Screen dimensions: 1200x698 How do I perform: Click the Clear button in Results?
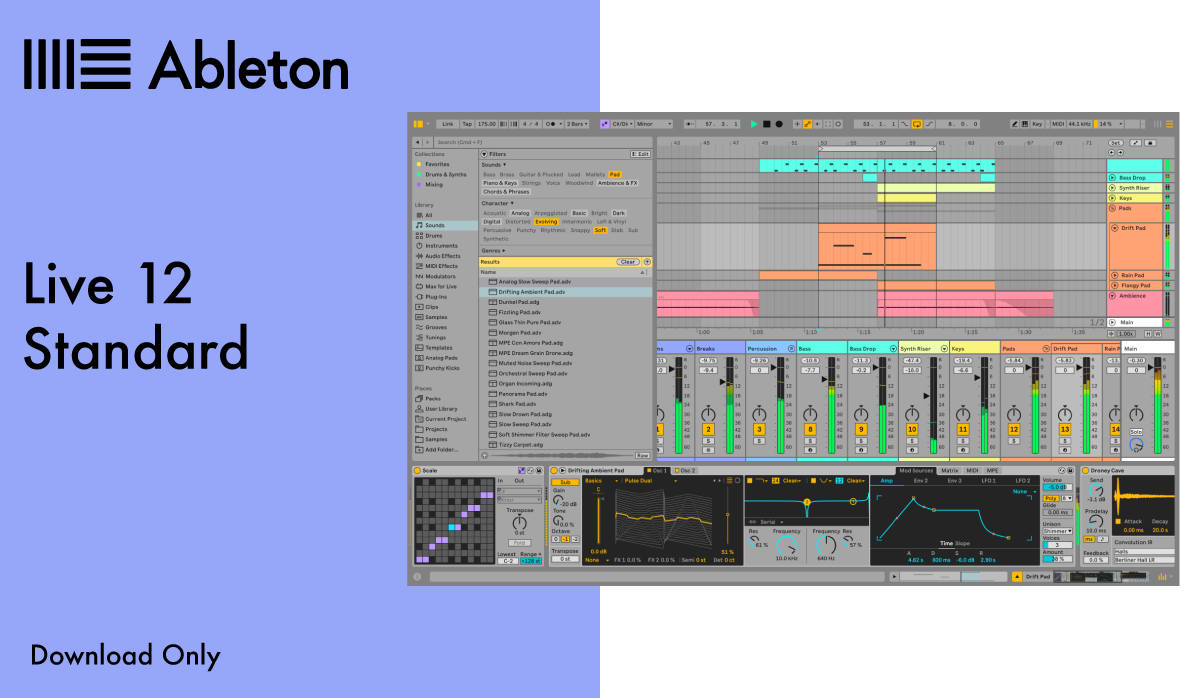coord(627,262)
